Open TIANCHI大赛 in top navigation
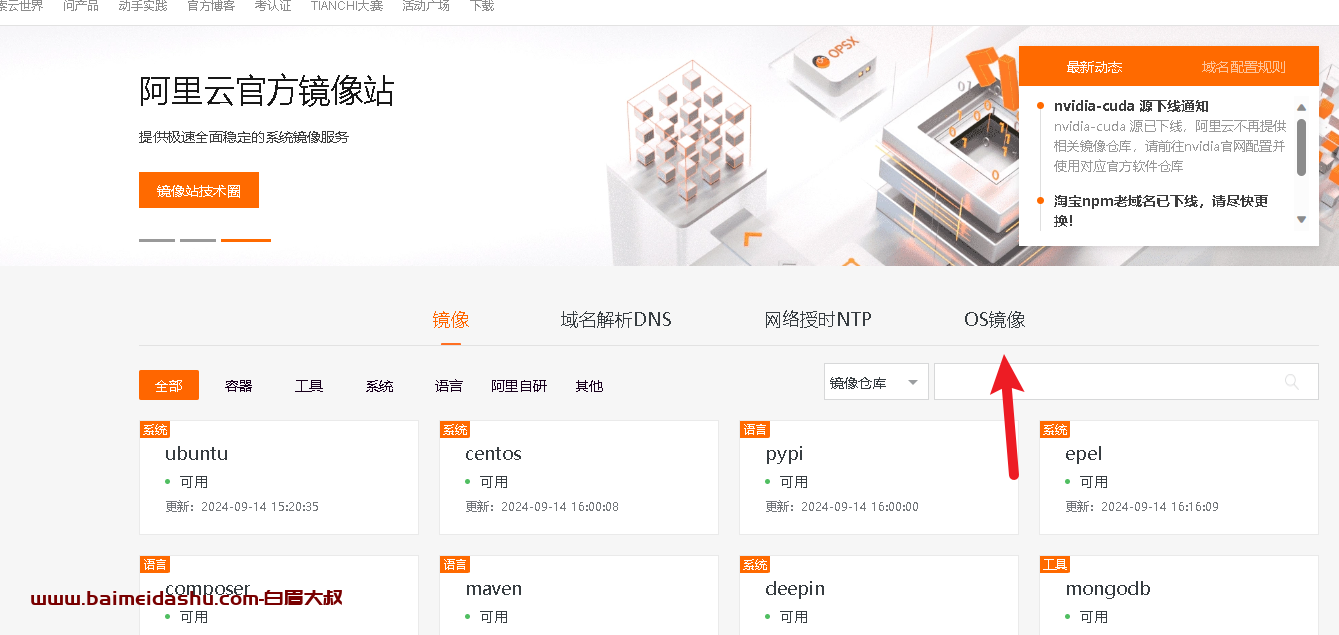This screenshot has width=1339, height=635. (x=346, y=6)
